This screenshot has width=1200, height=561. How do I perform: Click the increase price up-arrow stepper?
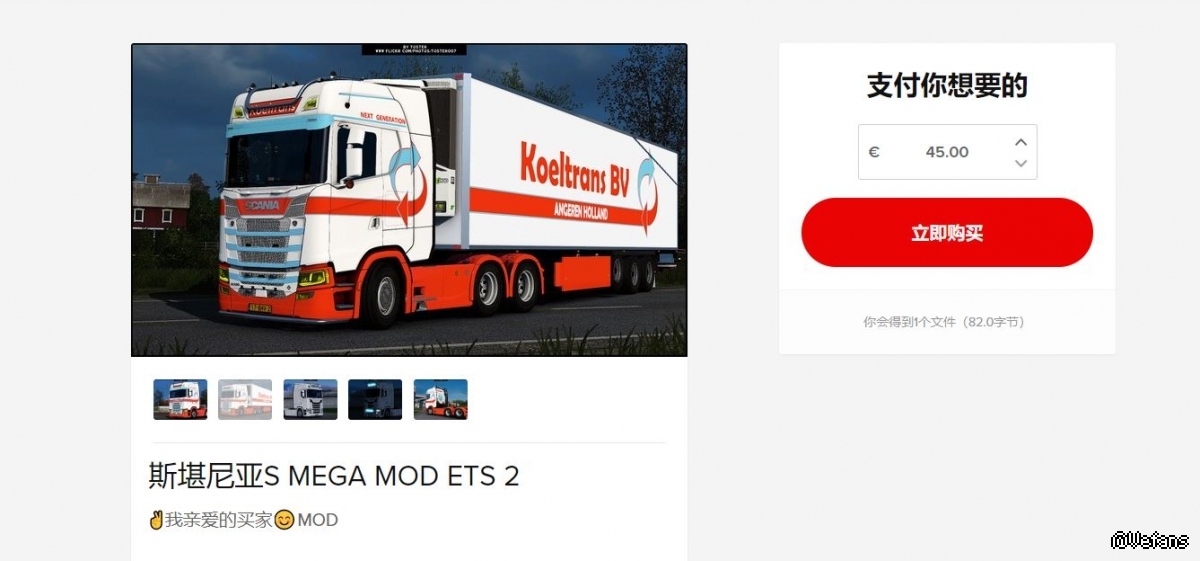[1021, 142]
